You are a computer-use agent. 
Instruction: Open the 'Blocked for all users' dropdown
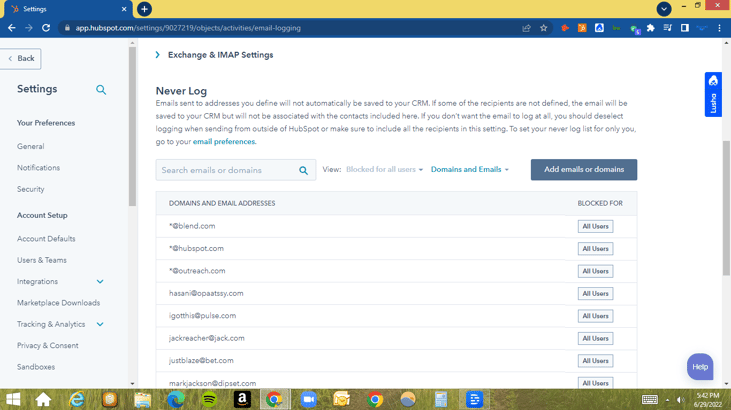[384, 170]
